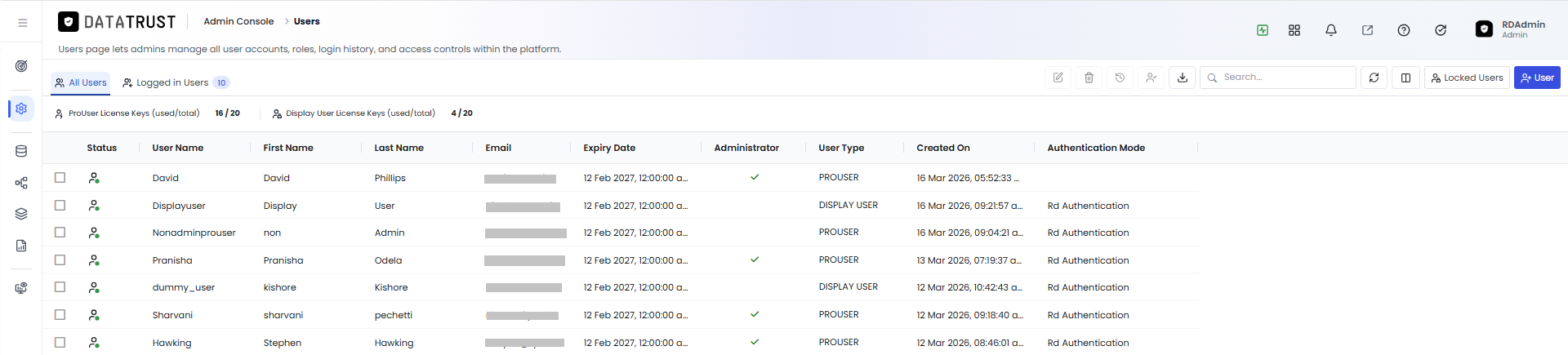Click the Users breadcrumb
Image resolution: width=1568 pixels, height=355 pixels.
(x=307, y=21)
